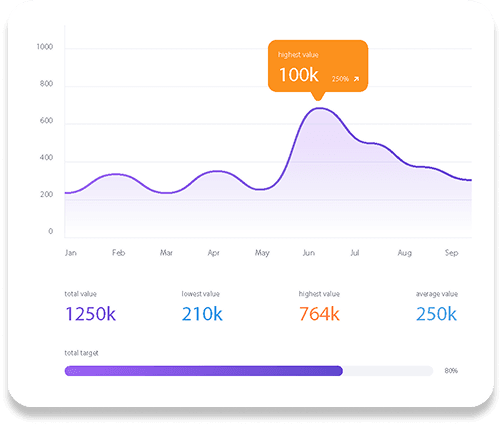The width and height of the screenshot is (502, 425).
Task: Click the peak of the purple curve
Action: click(x=319, y=108)
